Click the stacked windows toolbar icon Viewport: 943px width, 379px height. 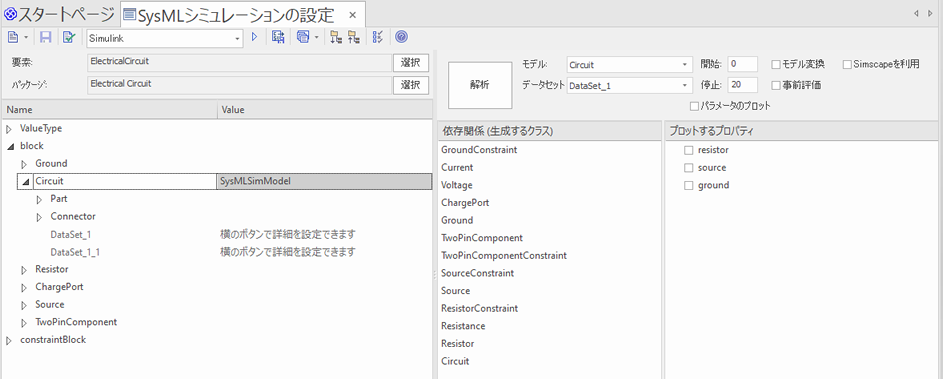click(303, 37)
